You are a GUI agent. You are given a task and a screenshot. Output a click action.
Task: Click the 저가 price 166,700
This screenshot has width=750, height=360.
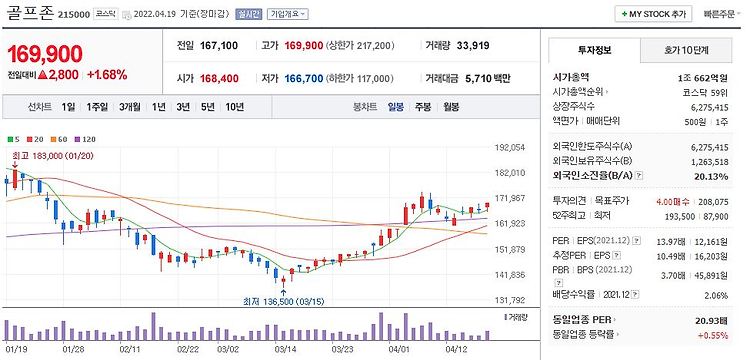(x=304, y=78)
